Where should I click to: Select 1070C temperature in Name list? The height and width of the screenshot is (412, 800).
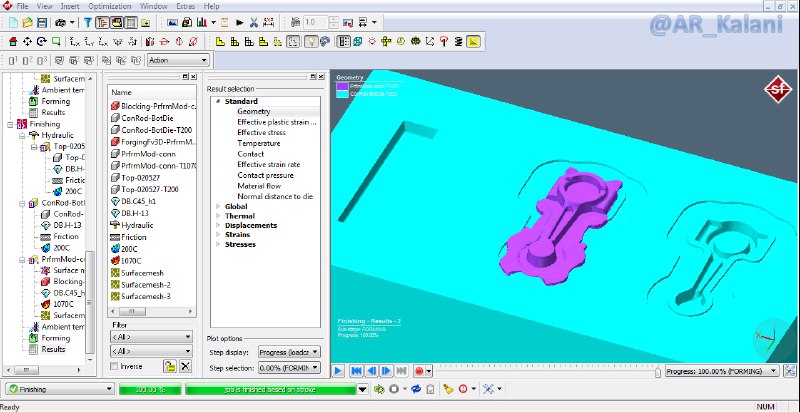(131, 261)
